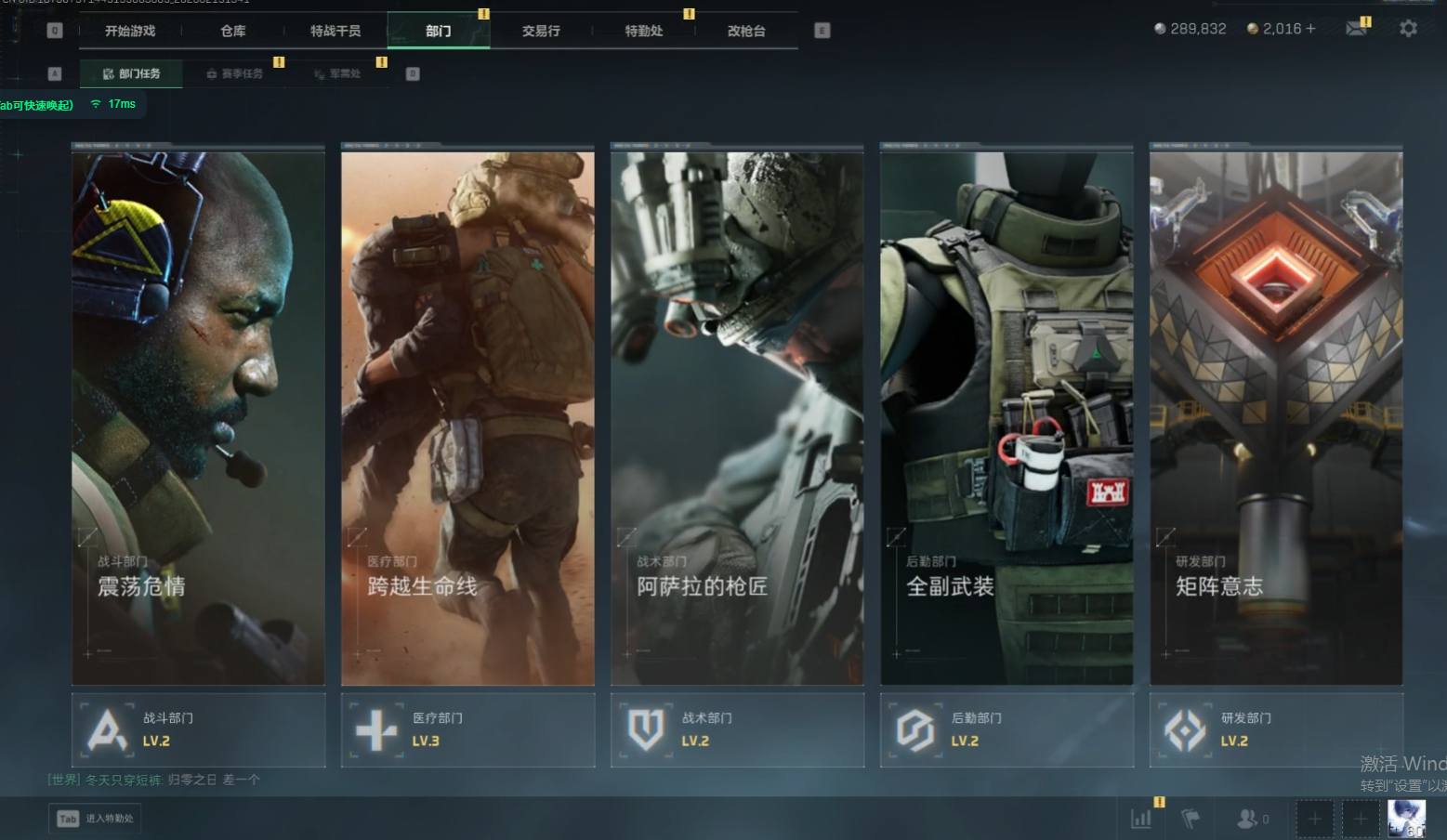Click the 全副武装 title text
The image size is (1447, 840).
[950, 586]
